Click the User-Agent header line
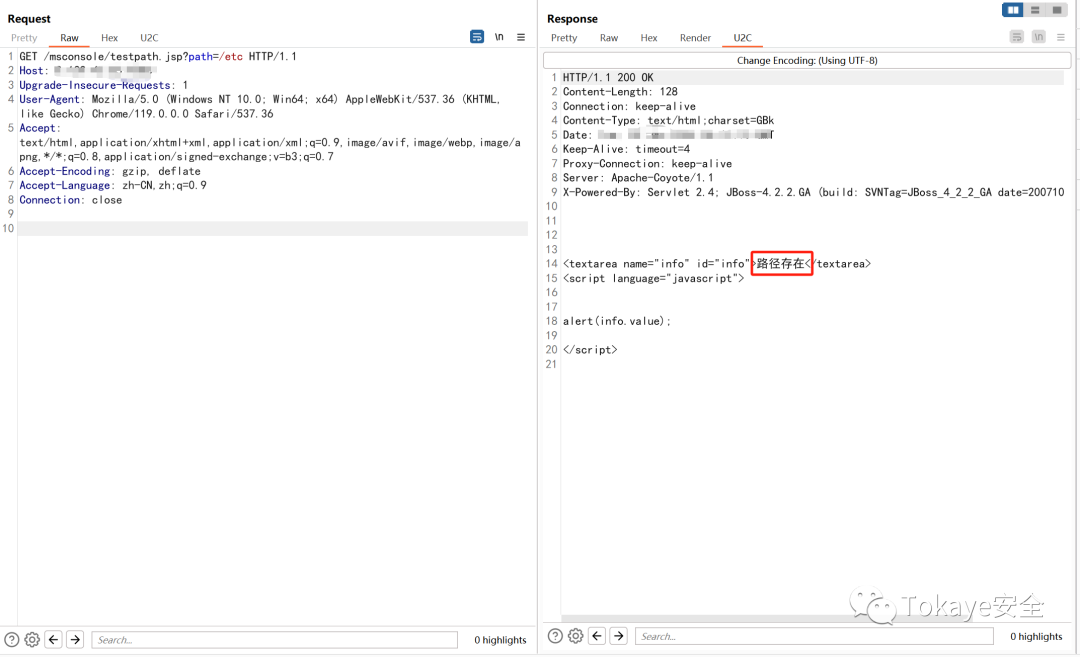 tap(260, 107)
